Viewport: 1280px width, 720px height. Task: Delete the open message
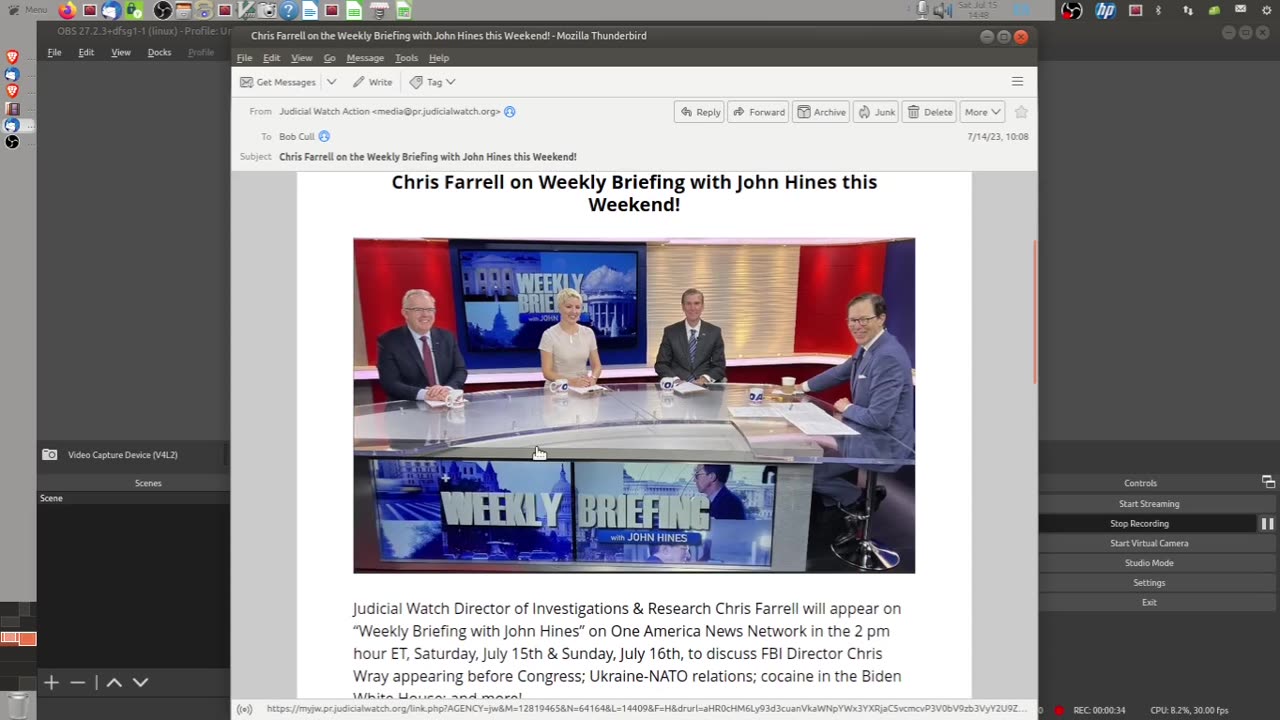point(930,112)
